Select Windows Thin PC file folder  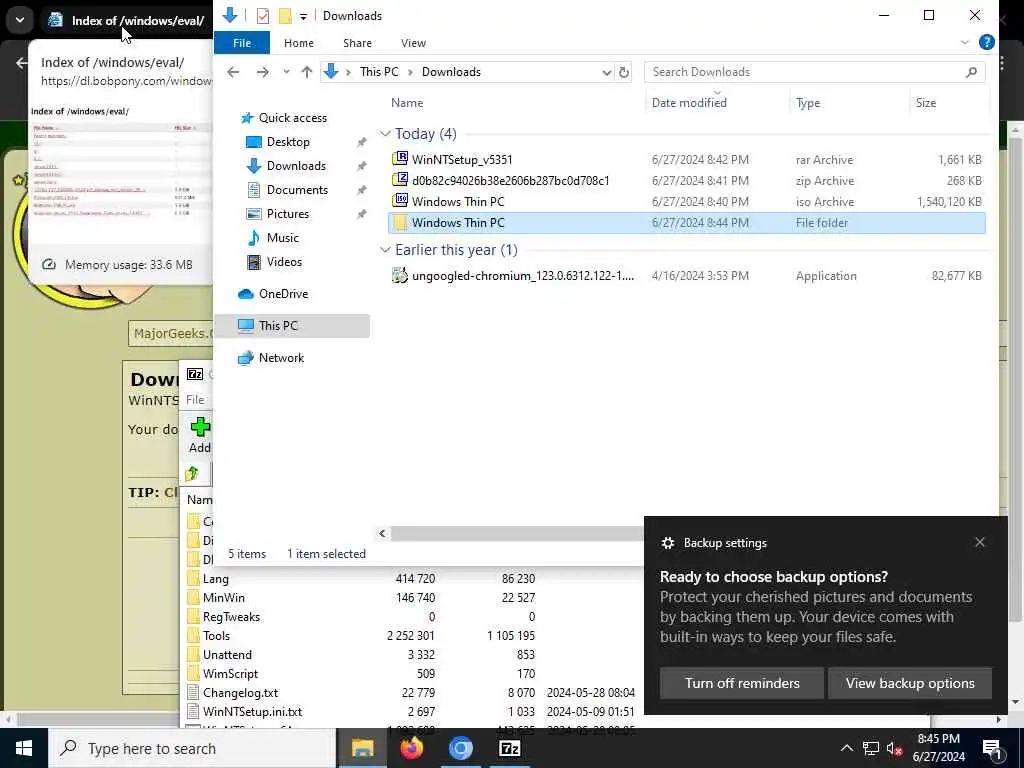tap(686, 223)
